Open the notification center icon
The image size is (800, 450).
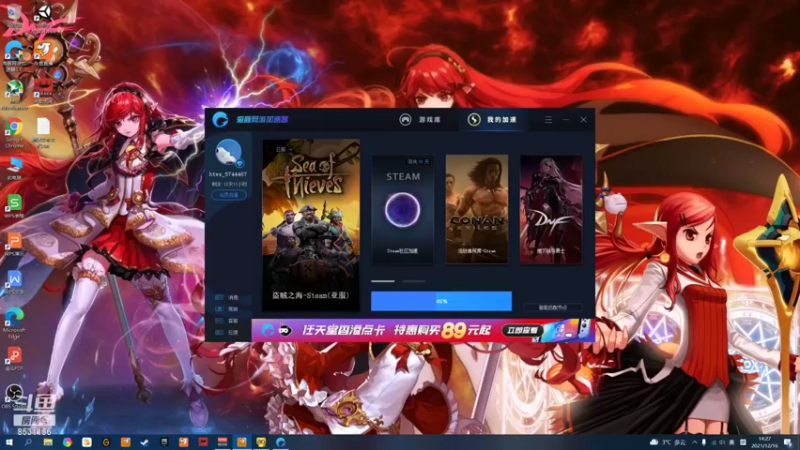(788, 442)
